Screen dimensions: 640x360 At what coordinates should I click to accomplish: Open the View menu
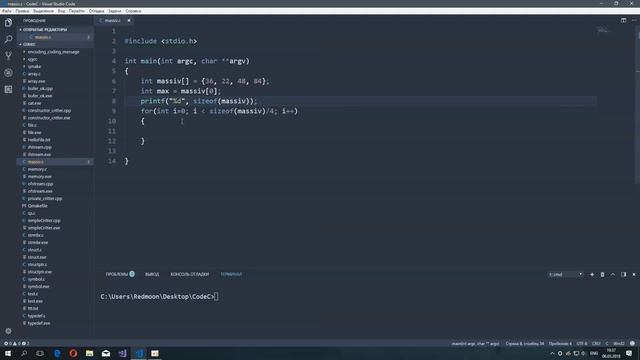pyautogui.click(x=61, y=11)
